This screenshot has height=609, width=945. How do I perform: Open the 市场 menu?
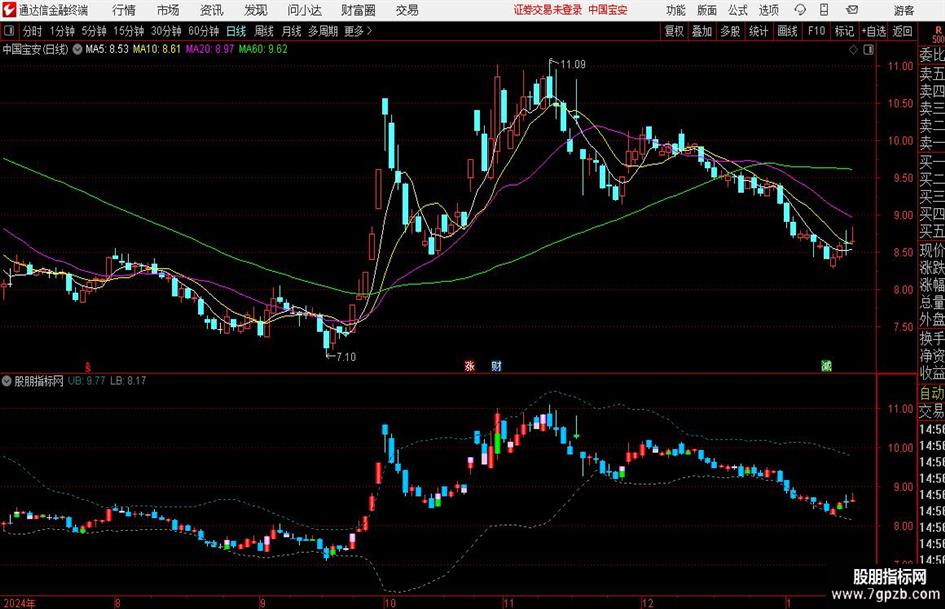[168, 10]
